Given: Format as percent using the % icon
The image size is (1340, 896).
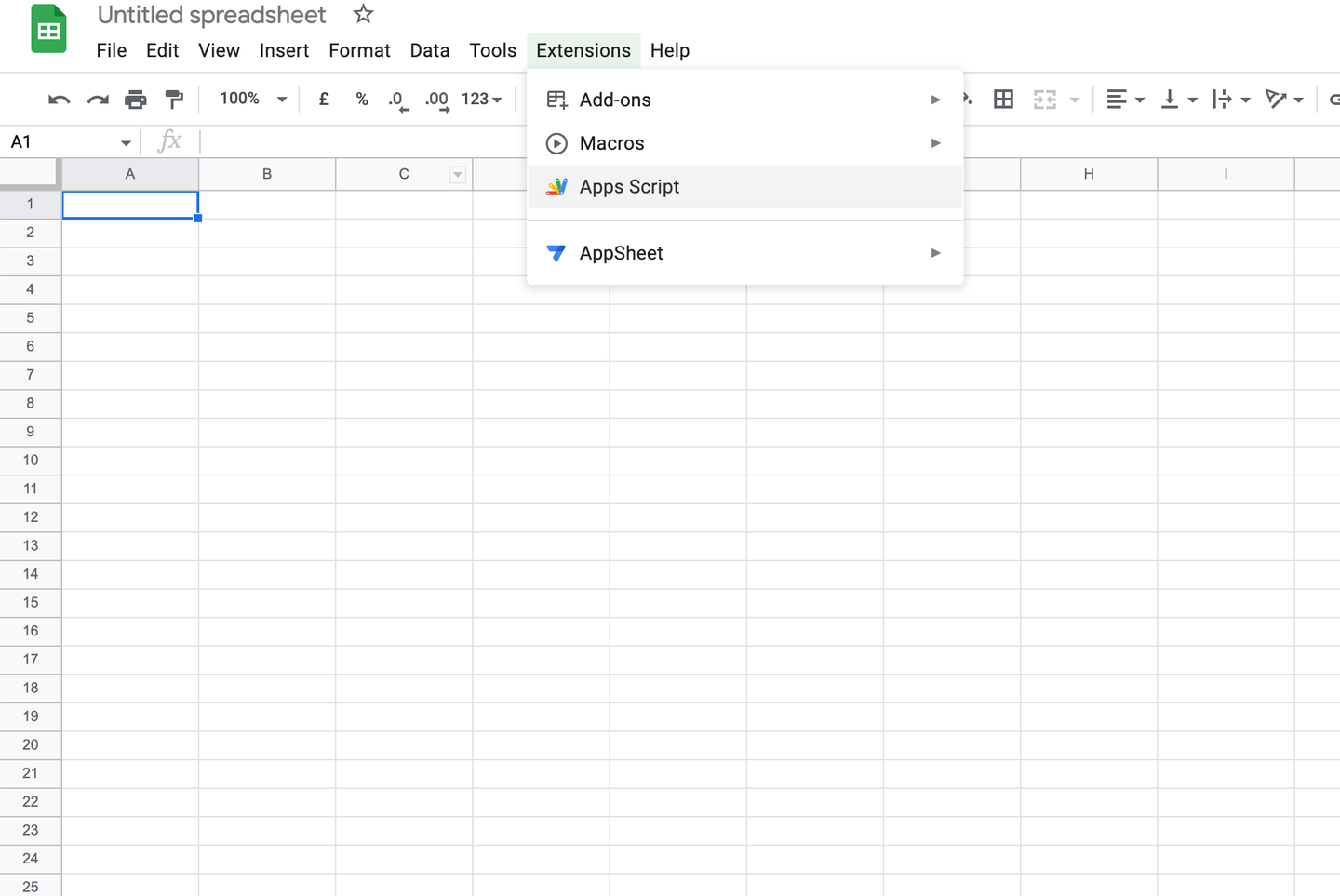Looking at the screenshot, I should pyautogui.click(x=361, y=98).
